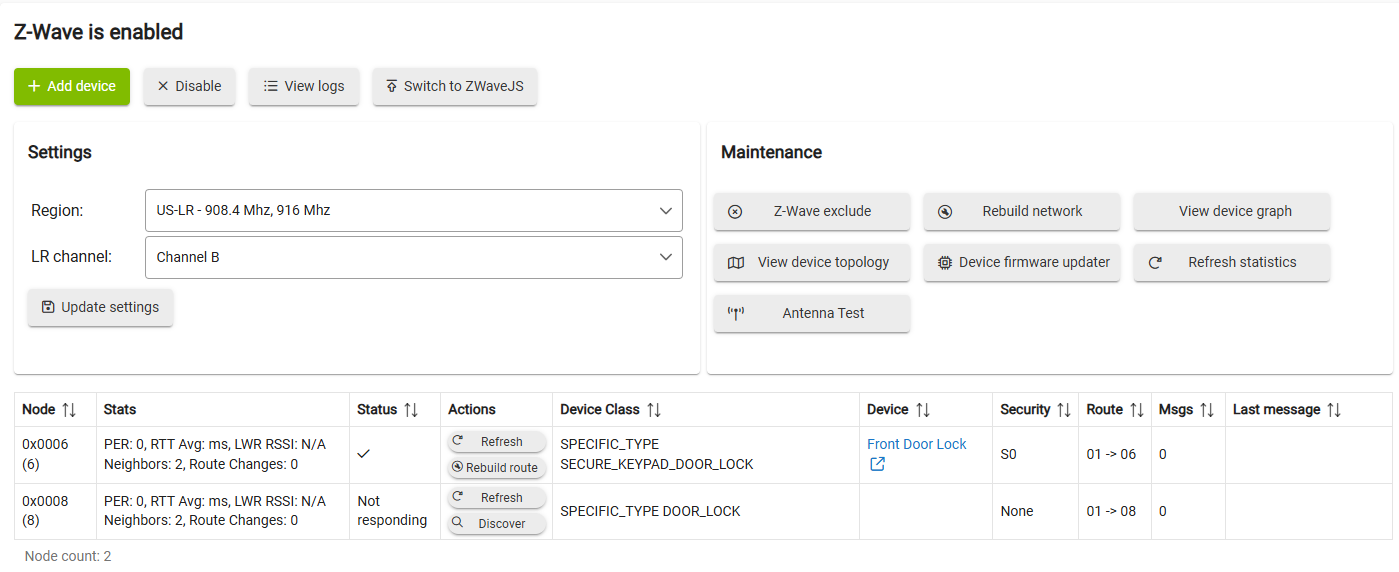Sort by Device column arrows
The height and width of the screenshot is (572, 1399).
(x=923, y=410)
